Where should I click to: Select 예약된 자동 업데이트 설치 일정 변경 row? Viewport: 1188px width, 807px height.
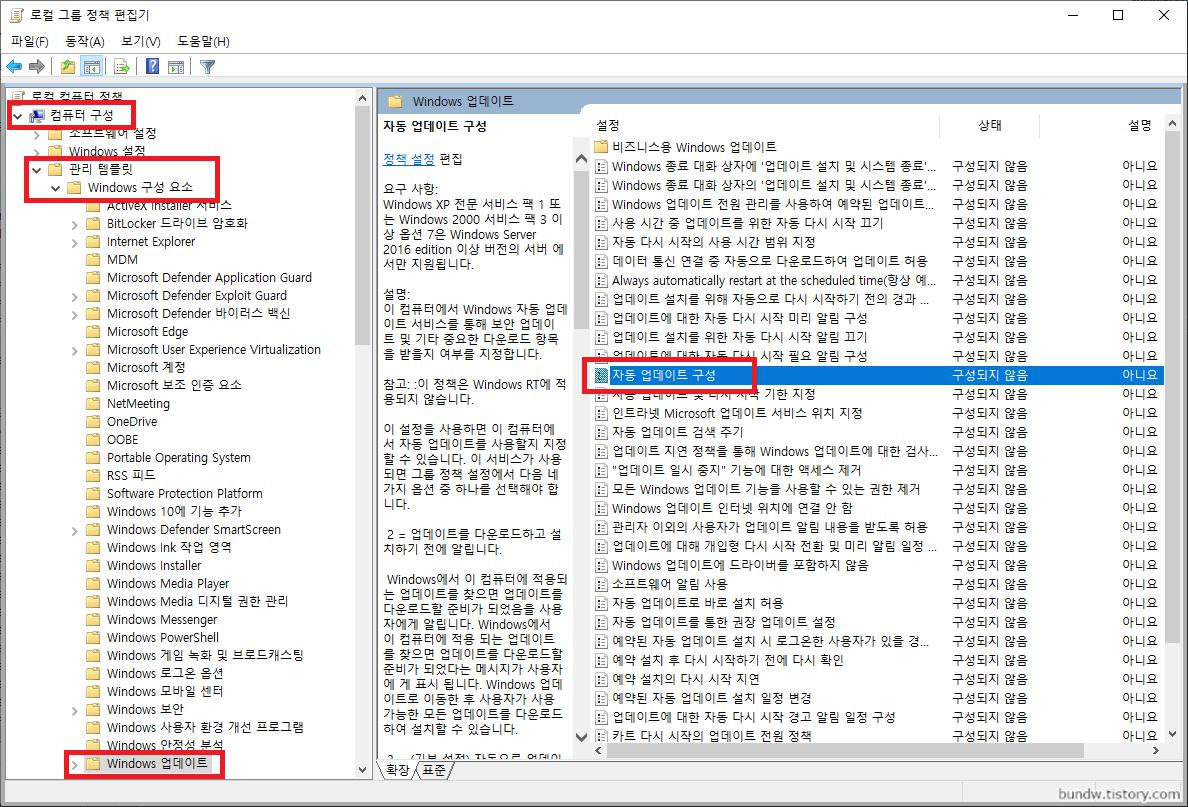pos(878,698)
